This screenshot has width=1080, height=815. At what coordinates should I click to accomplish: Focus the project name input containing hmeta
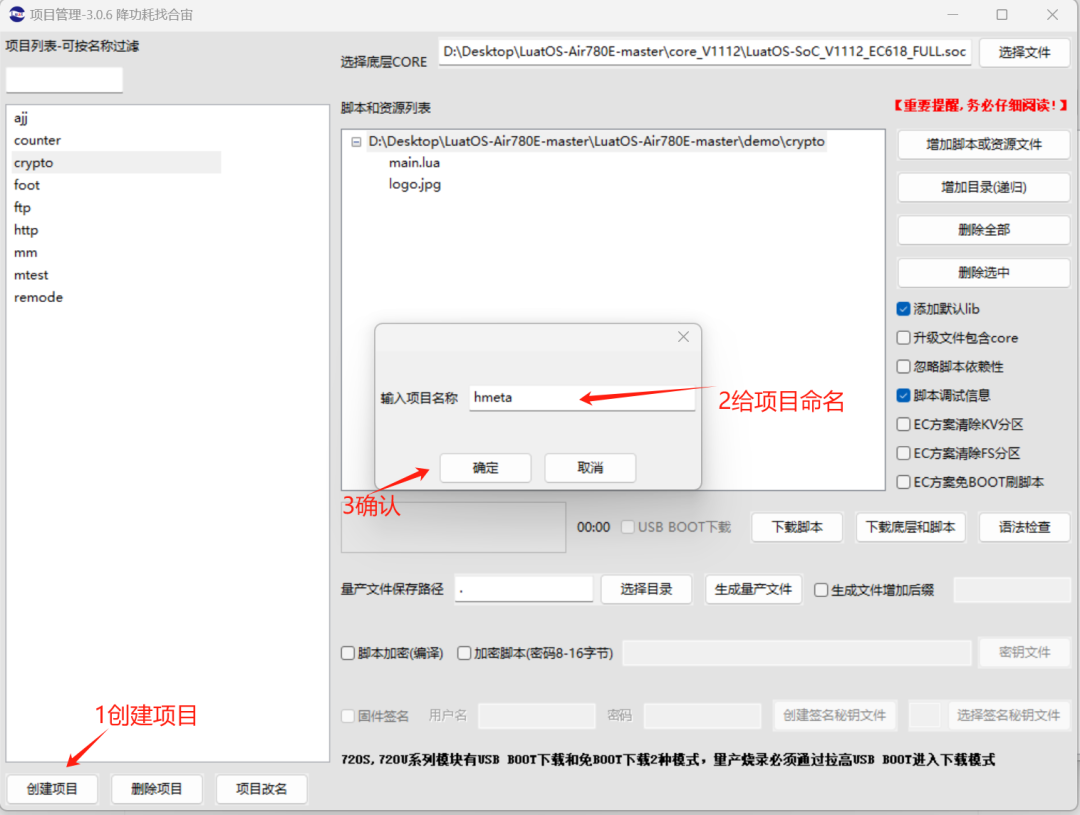tap(582, 398)
